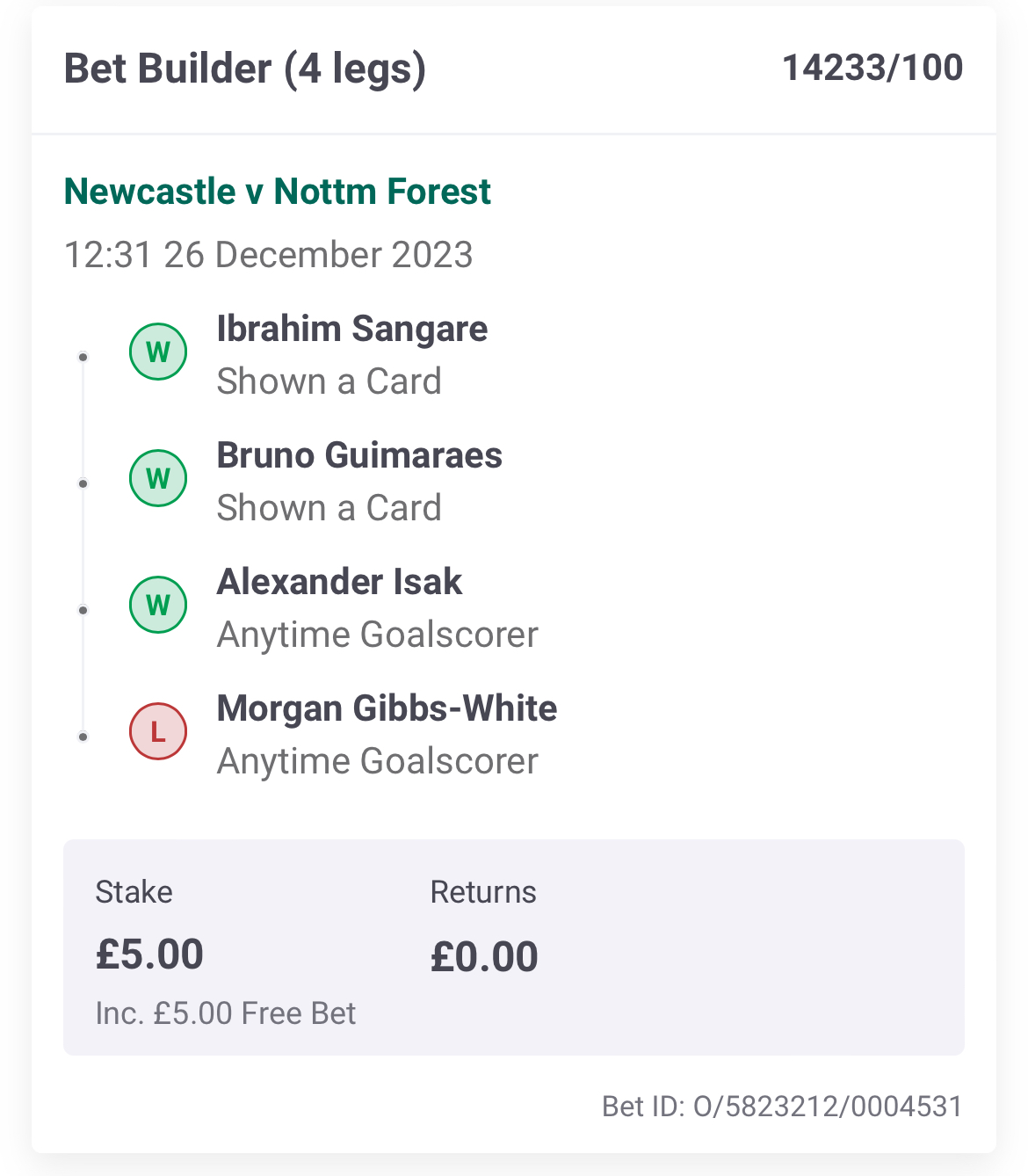The width and height of the screenshot is (1028, 1176).
Task: Select the Ibrahim Sangare player name
Action: click(x=352, y=329)
